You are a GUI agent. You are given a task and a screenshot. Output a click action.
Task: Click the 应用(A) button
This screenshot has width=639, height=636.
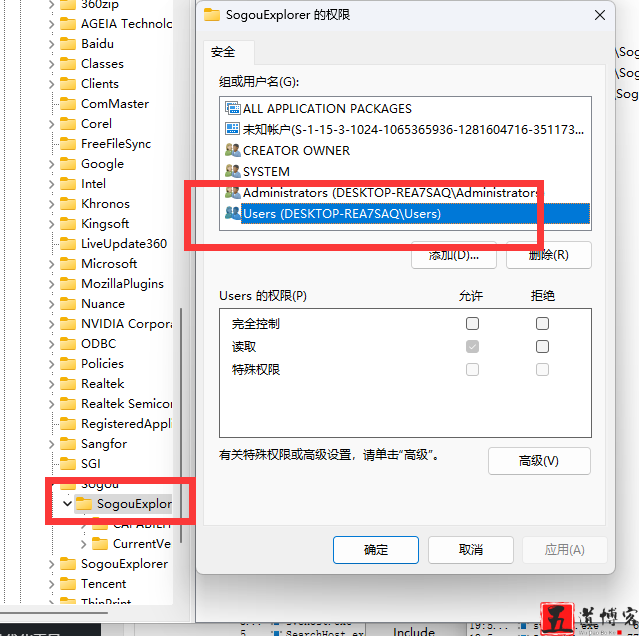click(564, 550)
